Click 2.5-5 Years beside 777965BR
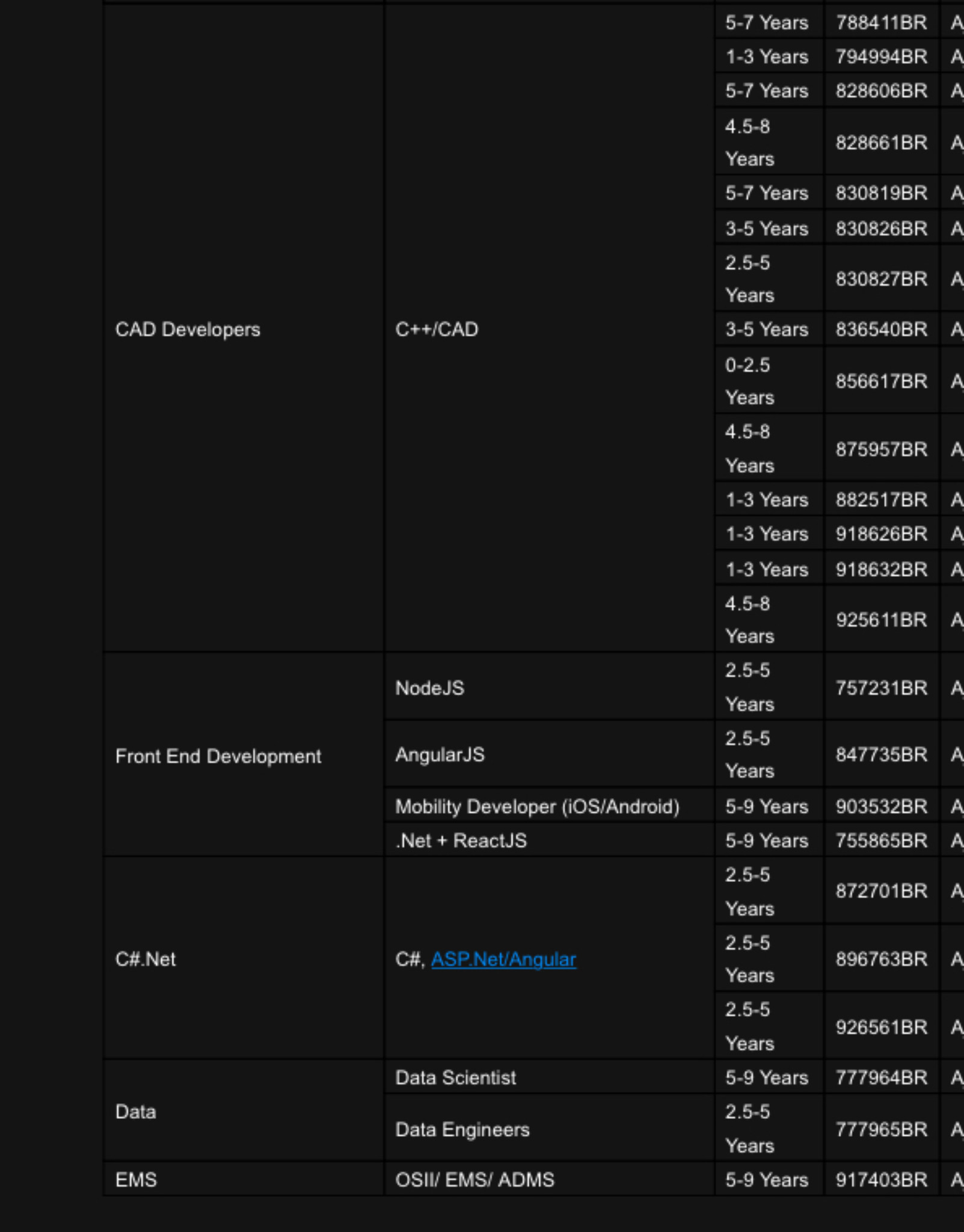964x1232 pixels. tap(769, 1129)
